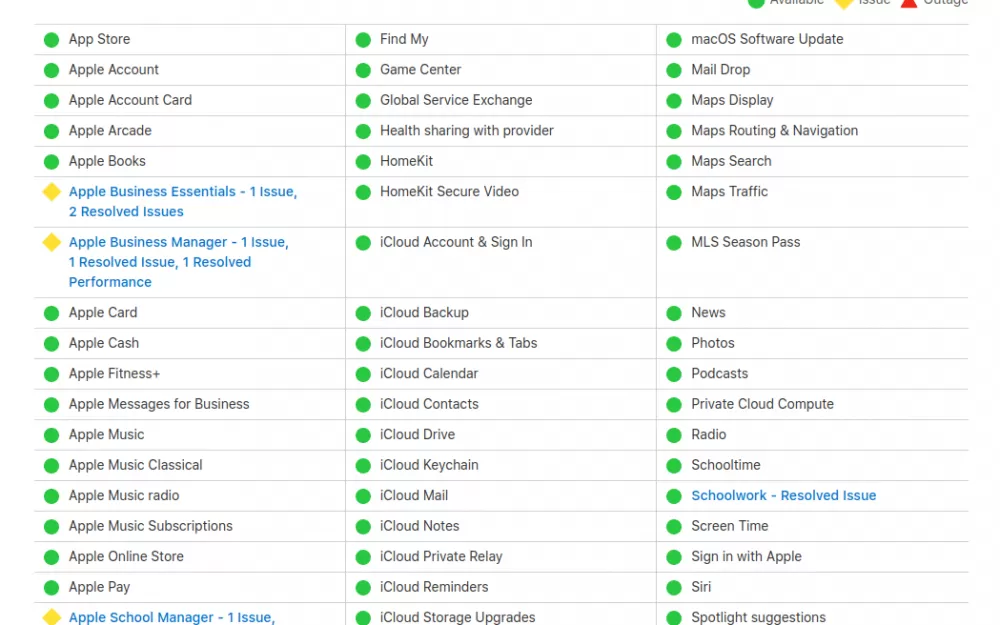
Task: Click the iCloud Reminders text
Action: point(434,587)
